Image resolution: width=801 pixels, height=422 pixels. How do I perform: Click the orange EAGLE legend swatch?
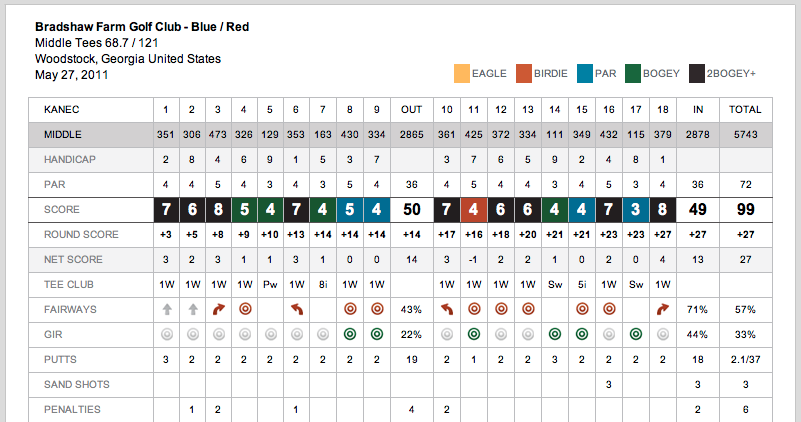point(462,74)
